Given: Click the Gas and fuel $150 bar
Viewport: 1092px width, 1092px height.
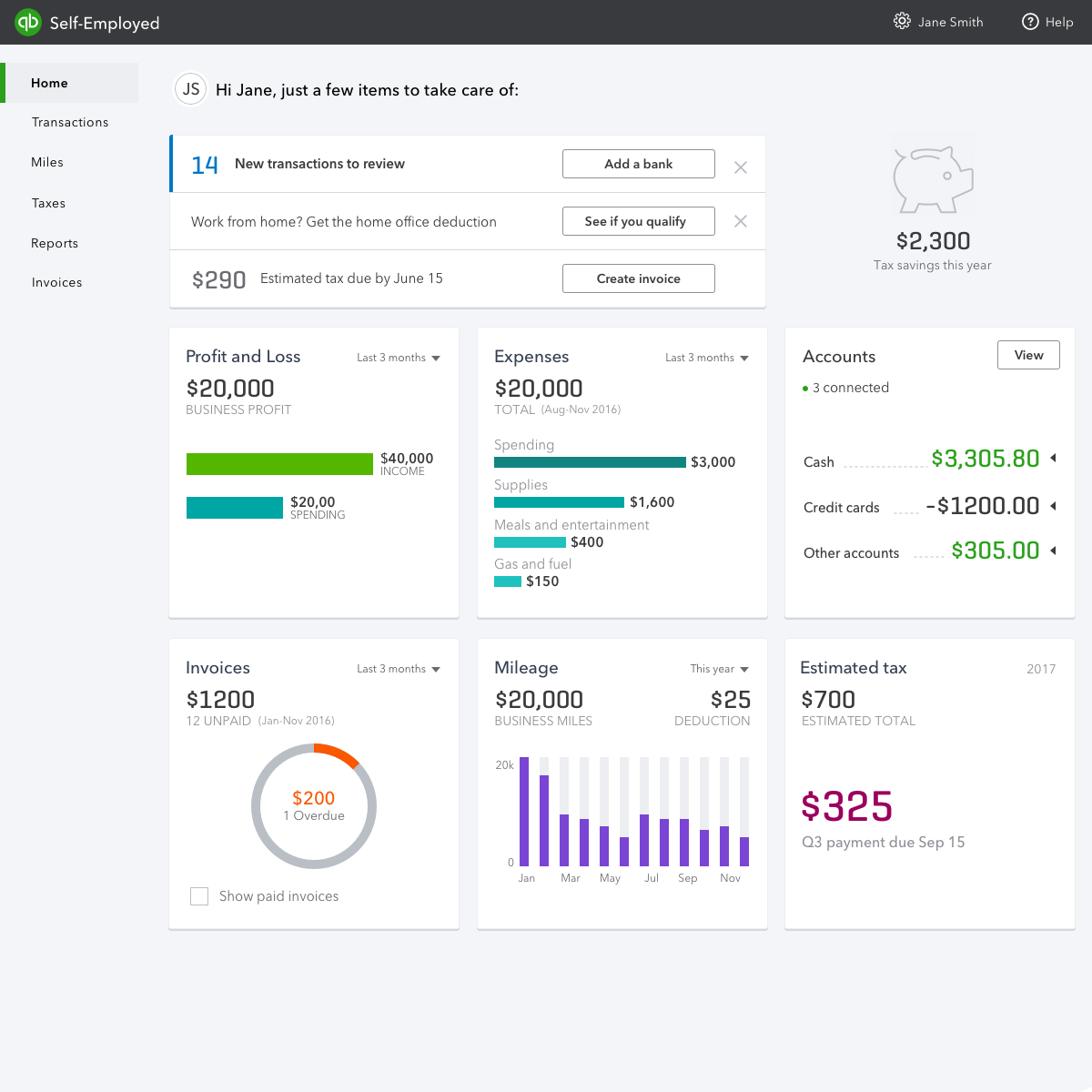Looking at the screenshot, I should point(508,581).
